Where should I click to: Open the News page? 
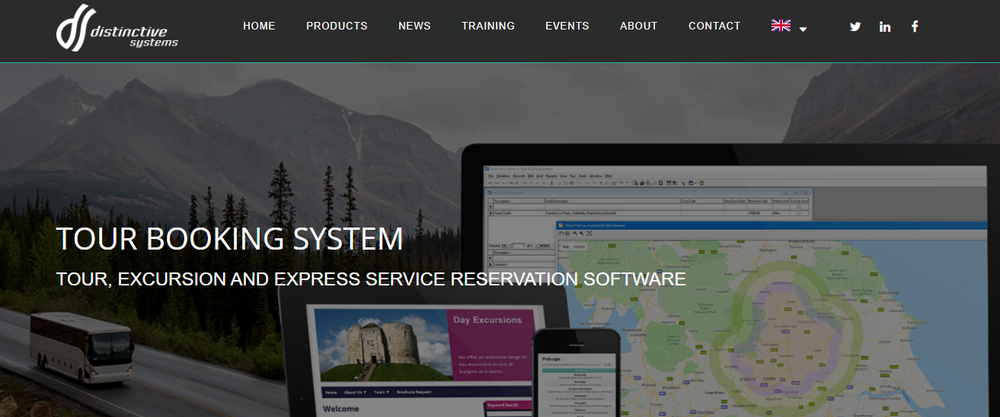click(415, 26)
